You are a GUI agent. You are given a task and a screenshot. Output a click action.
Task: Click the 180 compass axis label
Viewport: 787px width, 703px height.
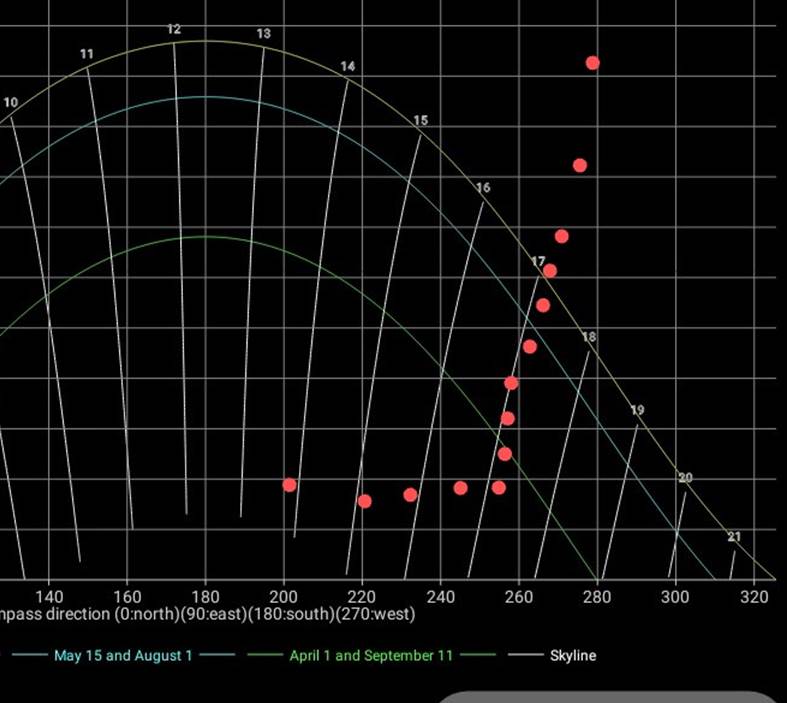(205, 597)
